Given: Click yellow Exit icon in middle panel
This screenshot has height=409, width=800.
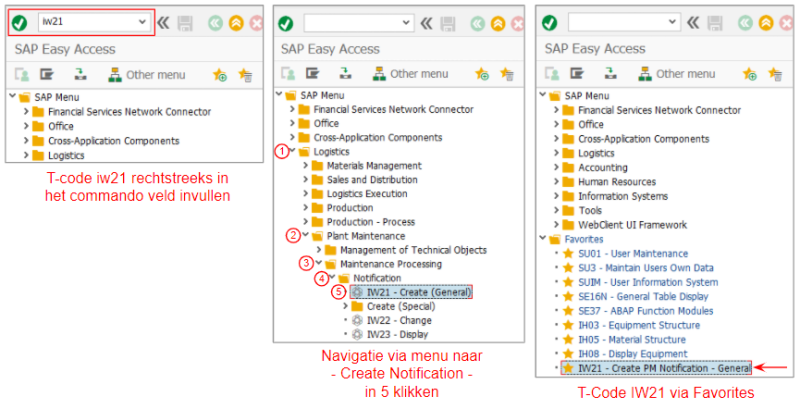Looking at the screenshot, I should click(x=498, y=23).
